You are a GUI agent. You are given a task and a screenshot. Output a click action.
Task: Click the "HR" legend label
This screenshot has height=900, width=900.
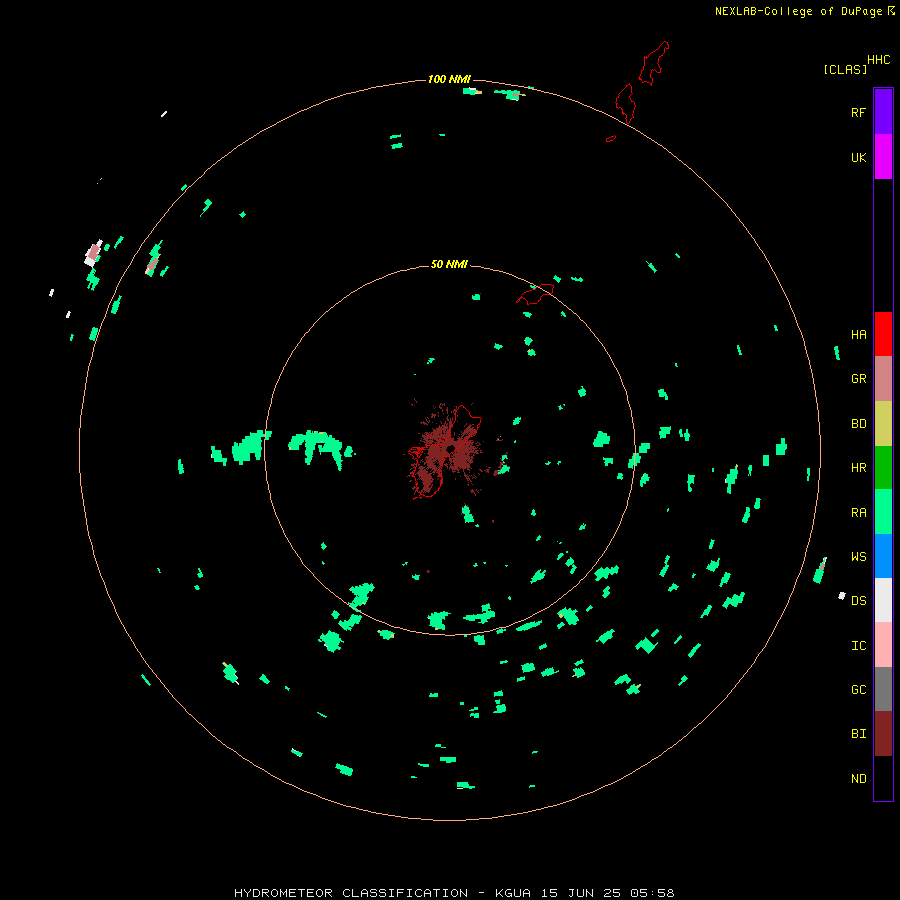858,468
